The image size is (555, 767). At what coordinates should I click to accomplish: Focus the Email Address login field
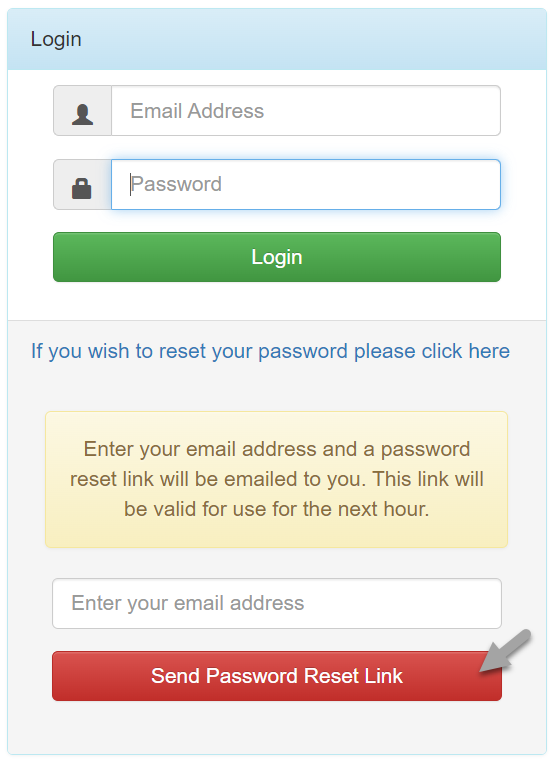pos(306,111)
